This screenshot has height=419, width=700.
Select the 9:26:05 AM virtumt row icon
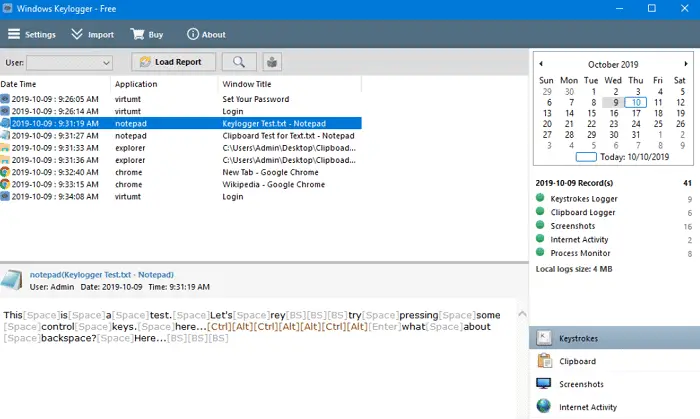(x=5, y=99)
